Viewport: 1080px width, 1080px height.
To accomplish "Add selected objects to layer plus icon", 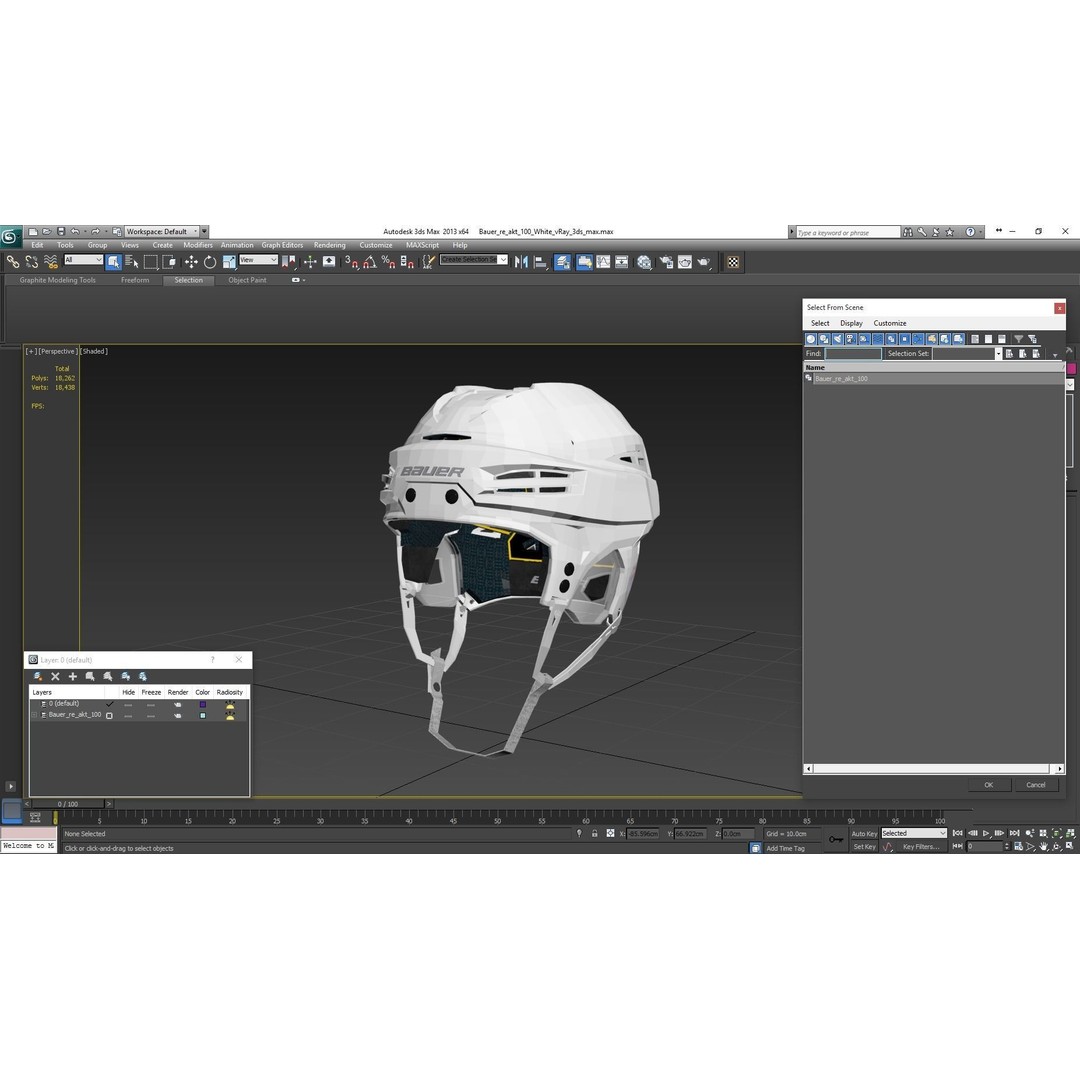I will click(x=72, y=676).
